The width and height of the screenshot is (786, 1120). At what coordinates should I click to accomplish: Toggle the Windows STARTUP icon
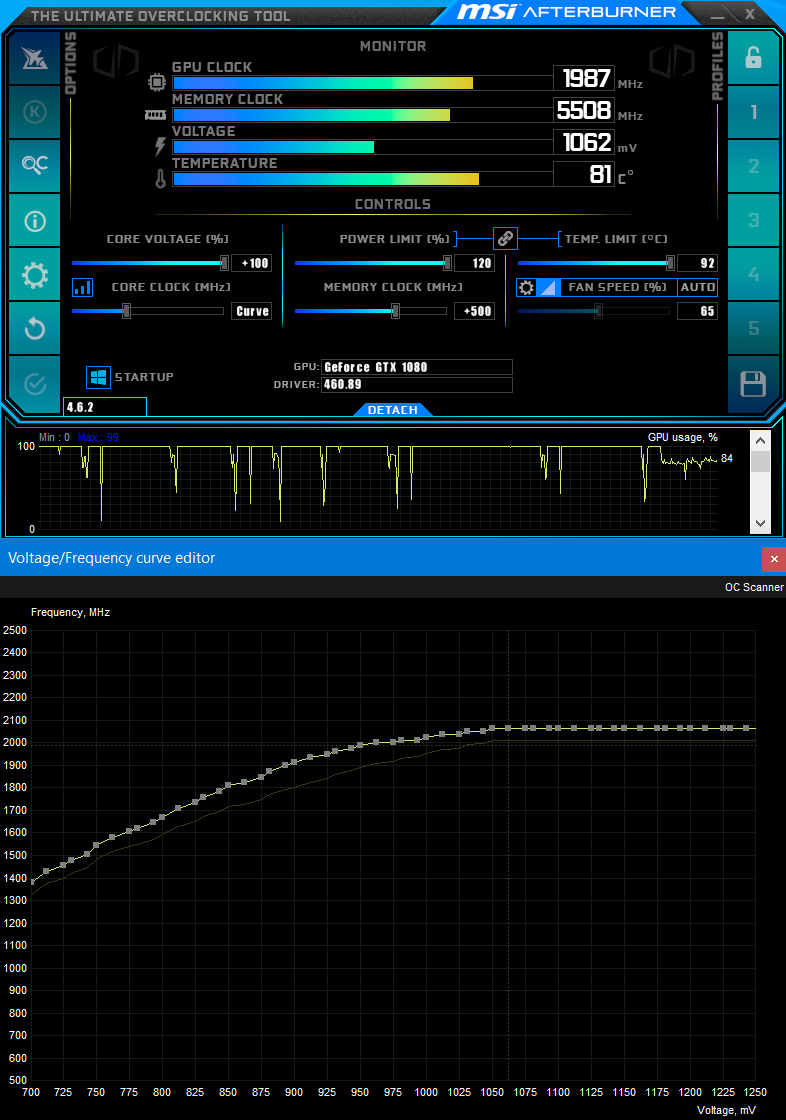[x=98, y=377]
